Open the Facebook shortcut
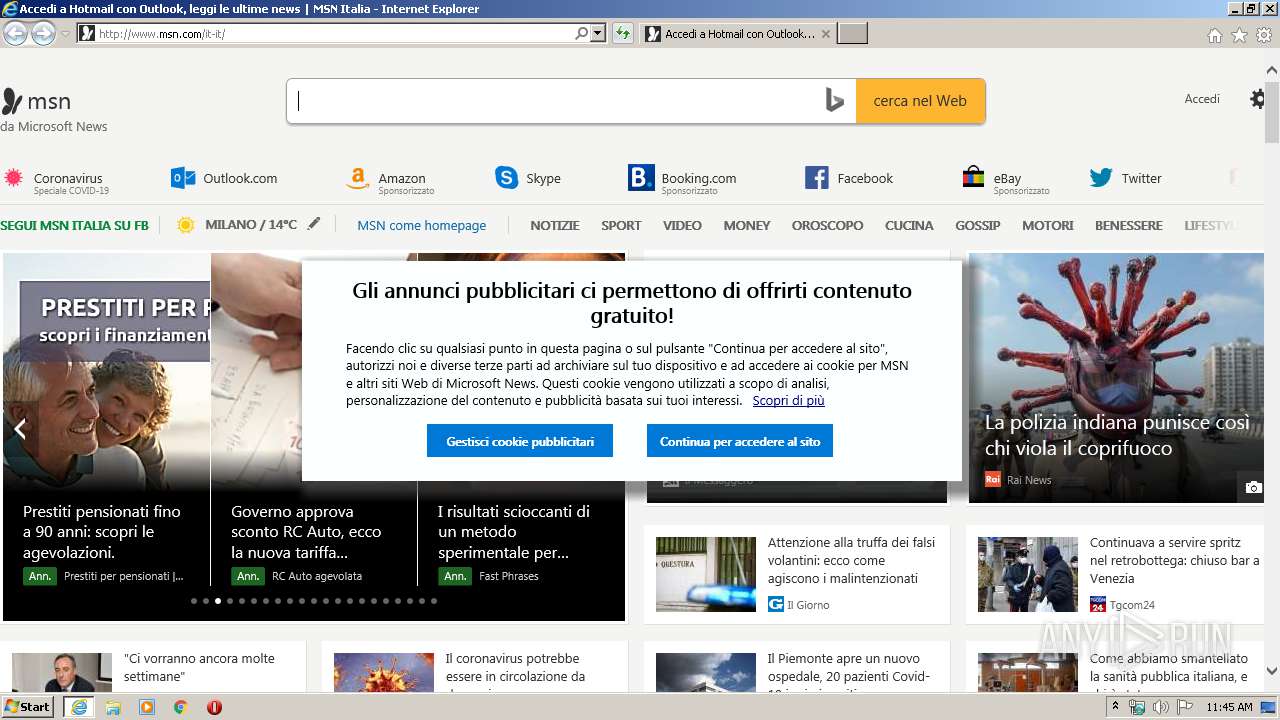 (849, 178)
